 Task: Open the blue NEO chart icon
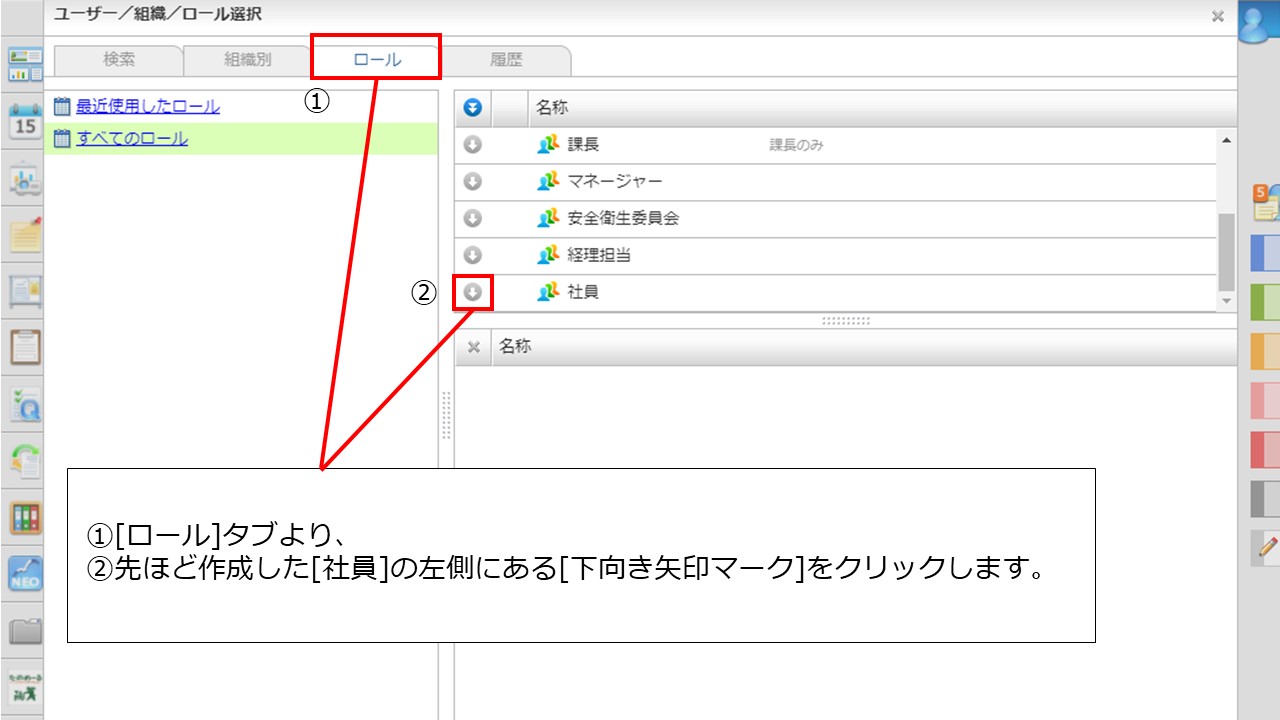[x=25, y=574]
